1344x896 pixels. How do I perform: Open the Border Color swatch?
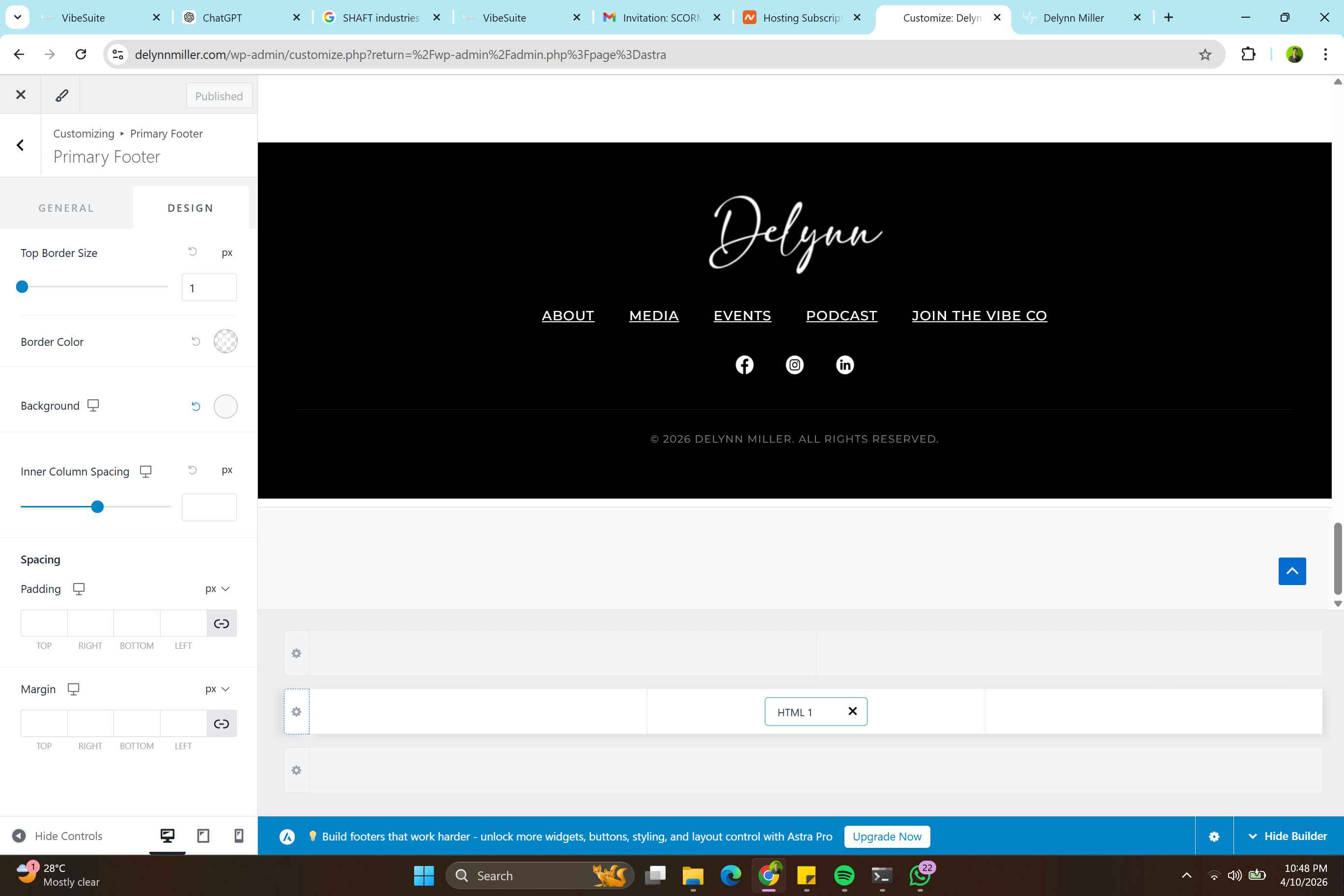click(225, 341)
